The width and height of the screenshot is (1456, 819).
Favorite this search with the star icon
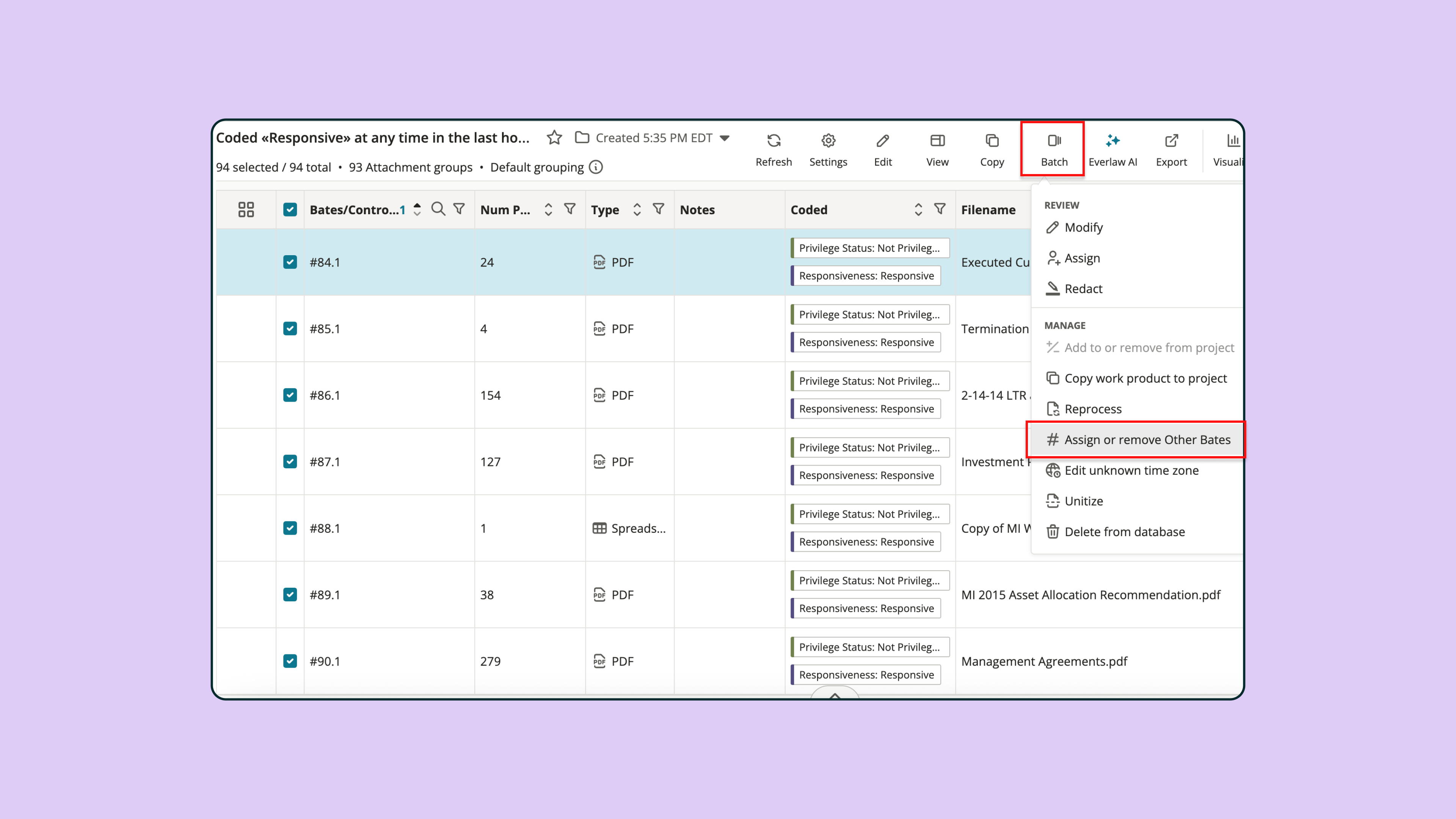click(554, 138)
